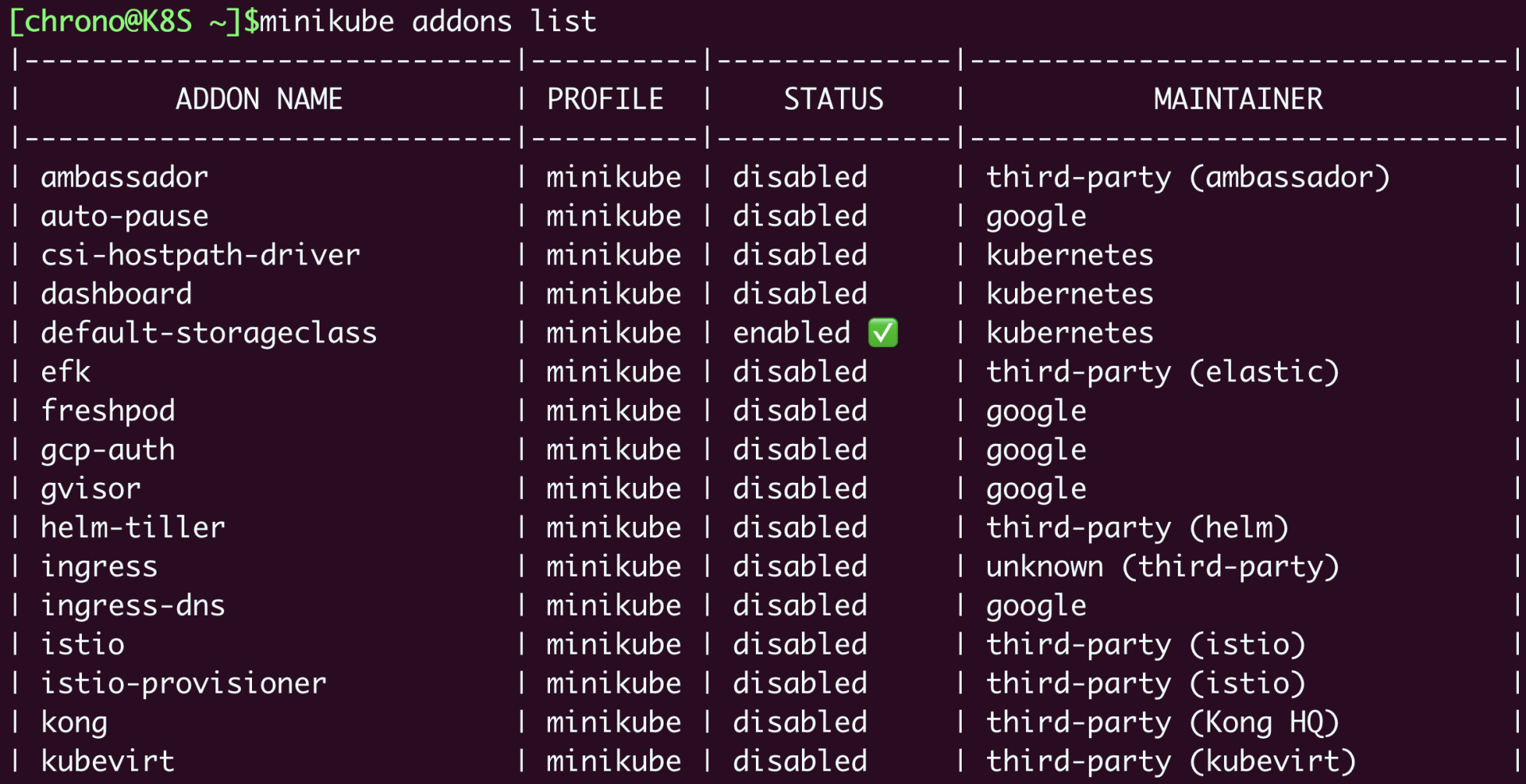The image size is (1526, 784).
Task: Click the 'enabled' status text
Action: [x=792, y=333]
